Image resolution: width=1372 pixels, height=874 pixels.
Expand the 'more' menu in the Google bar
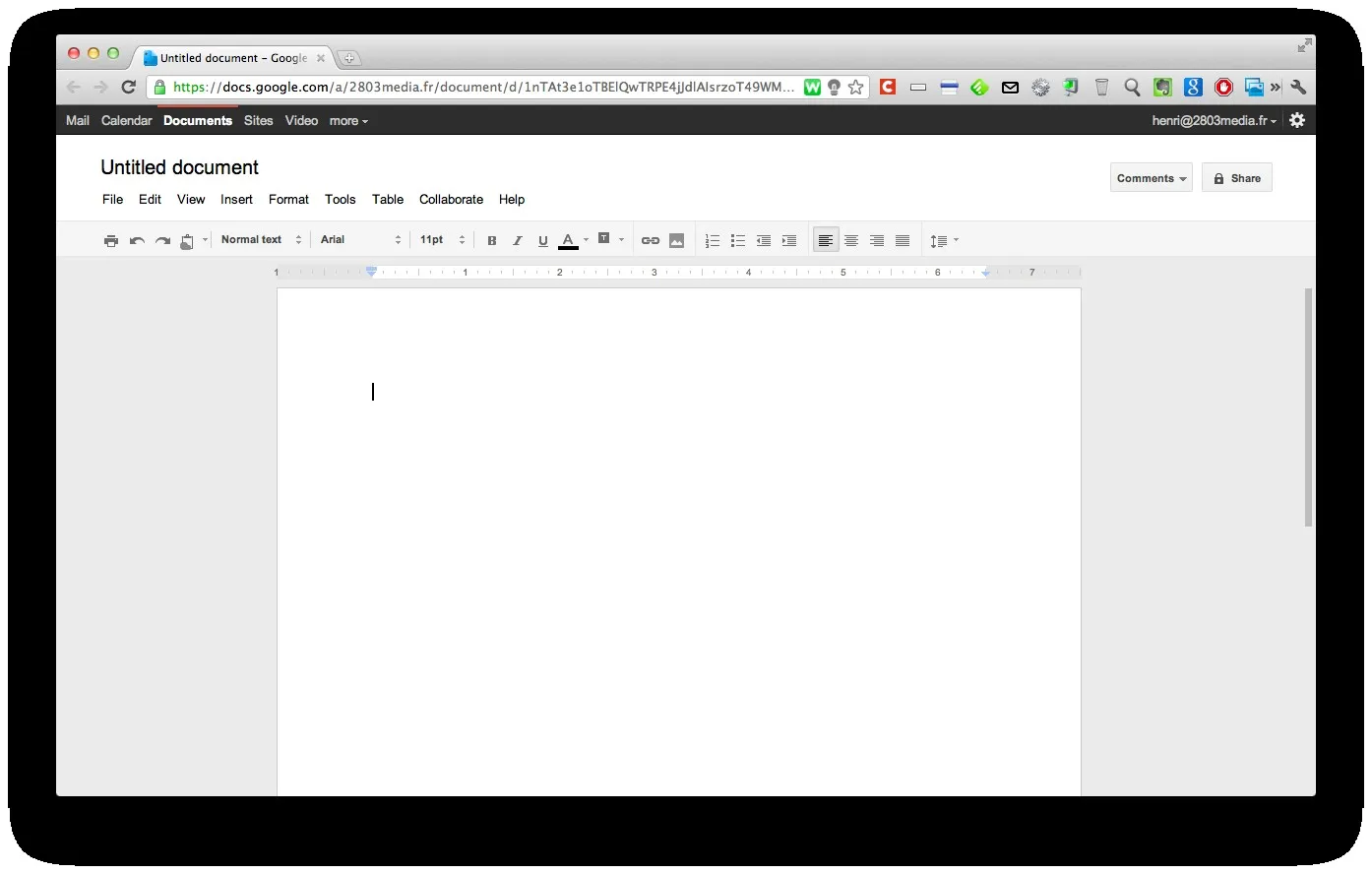coord(348,121)
